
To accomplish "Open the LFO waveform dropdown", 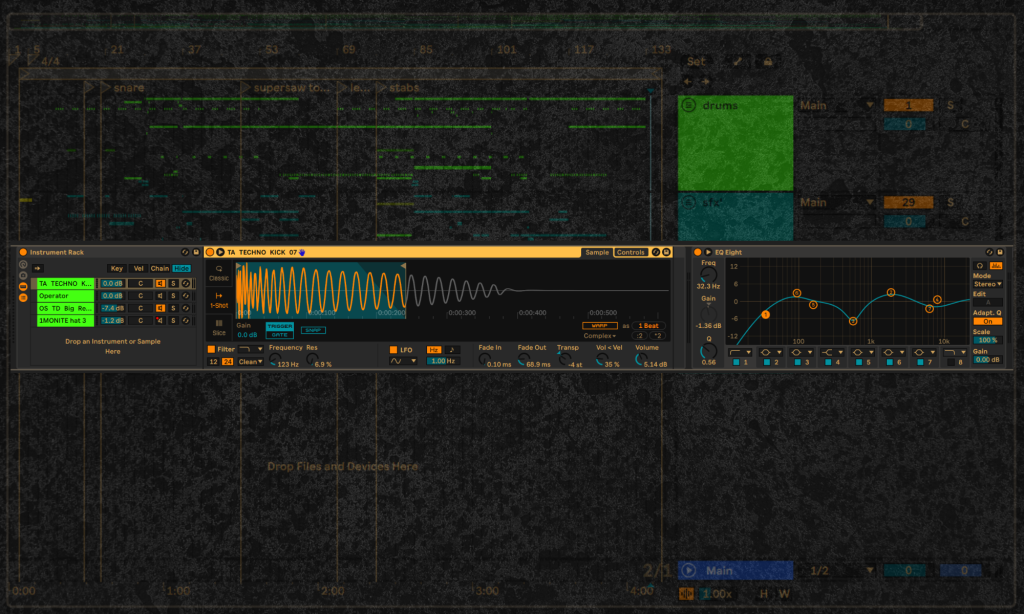I will [402, 361].
